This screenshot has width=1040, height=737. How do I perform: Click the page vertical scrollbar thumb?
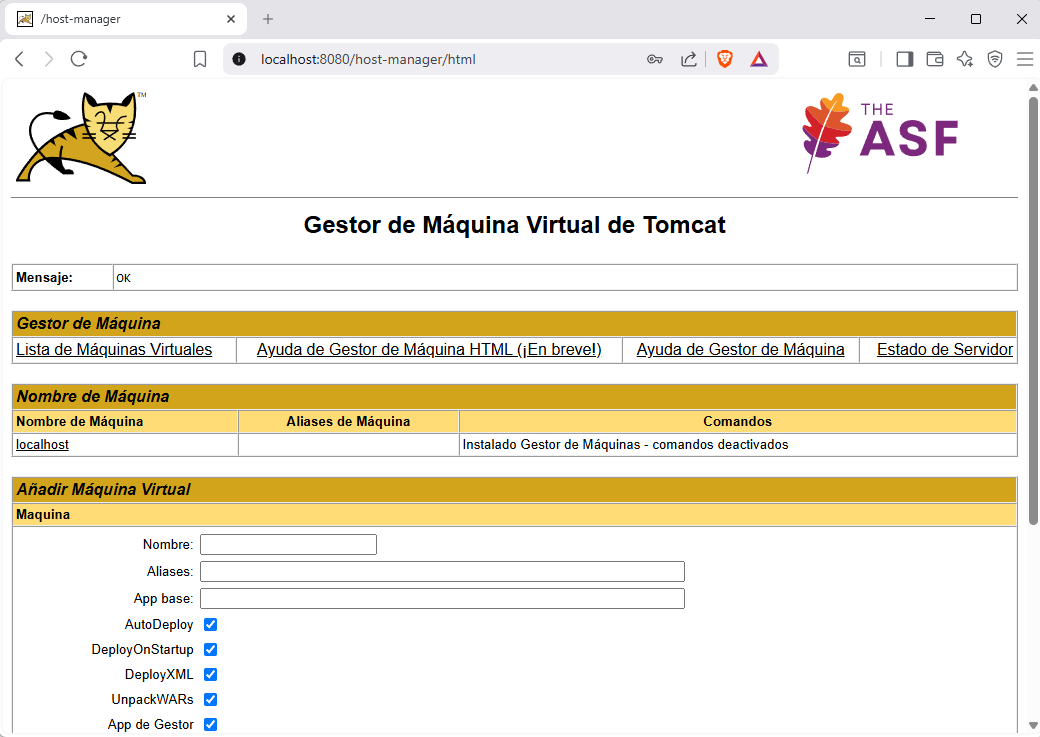point(1033,310)
